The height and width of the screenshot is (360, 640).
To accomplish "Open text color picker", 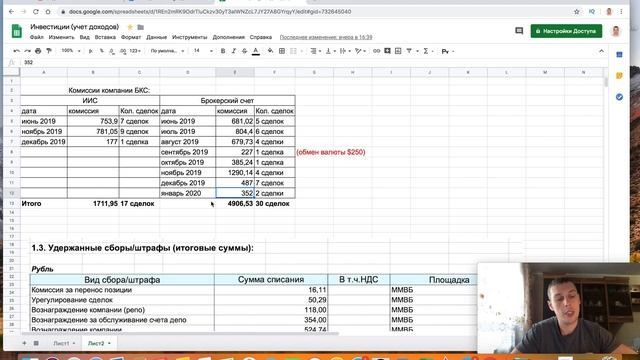I will (256, 51).
